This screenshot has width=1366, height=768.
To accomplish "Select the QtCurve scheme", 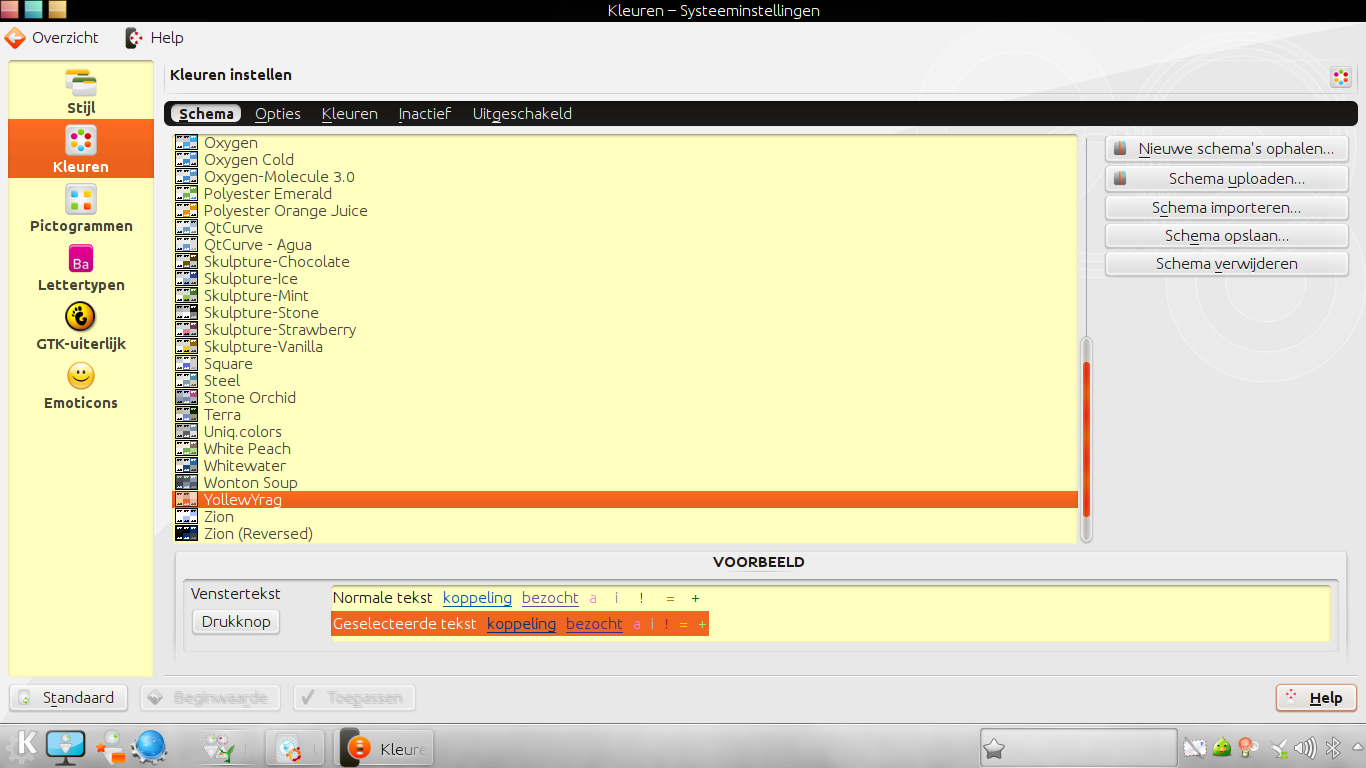I will 625,228.
